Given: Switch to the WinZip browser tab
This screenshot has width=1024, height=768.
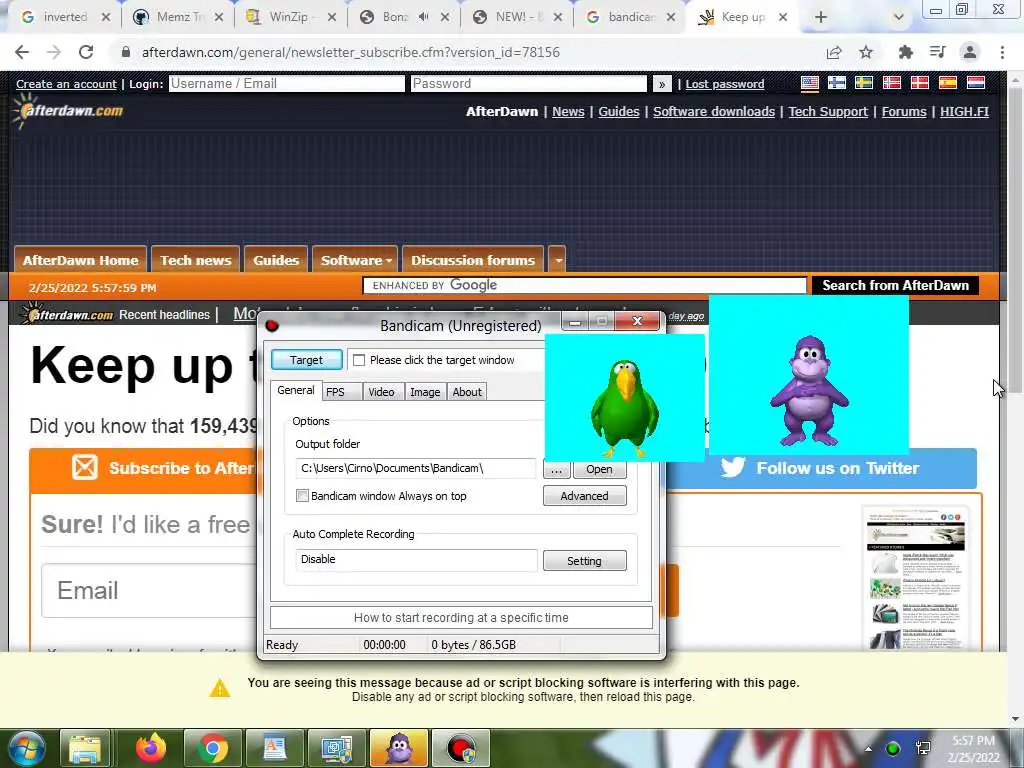Looking at the screenshot, I should click(290, 17).
